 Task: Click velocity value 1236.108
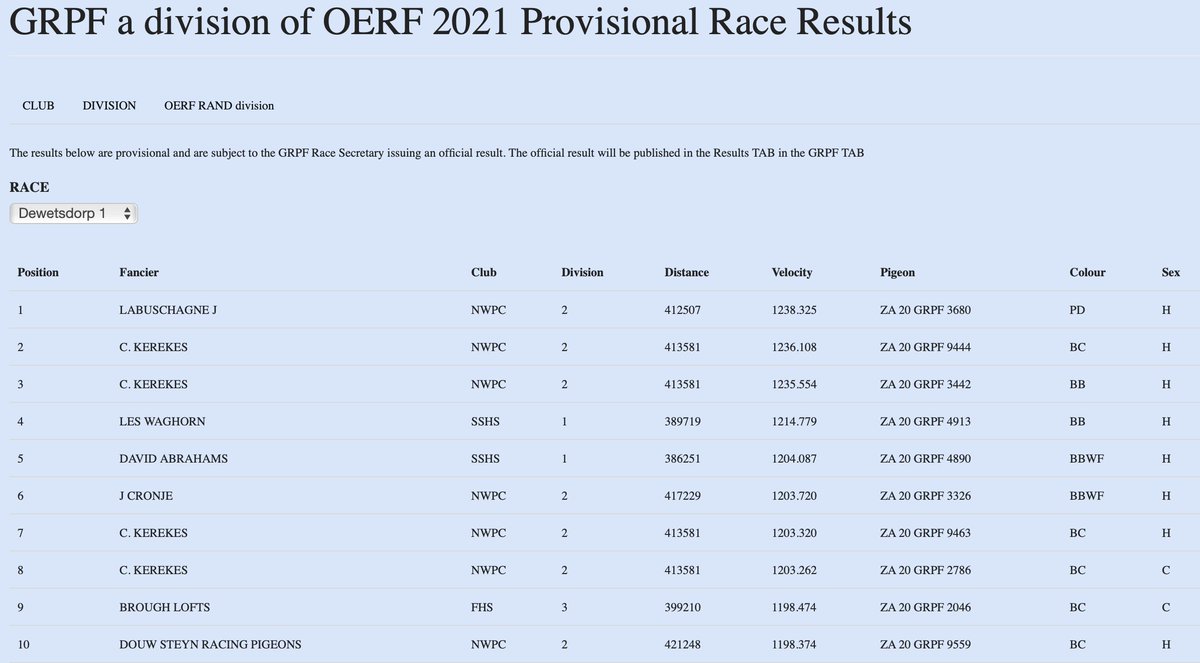795,347
